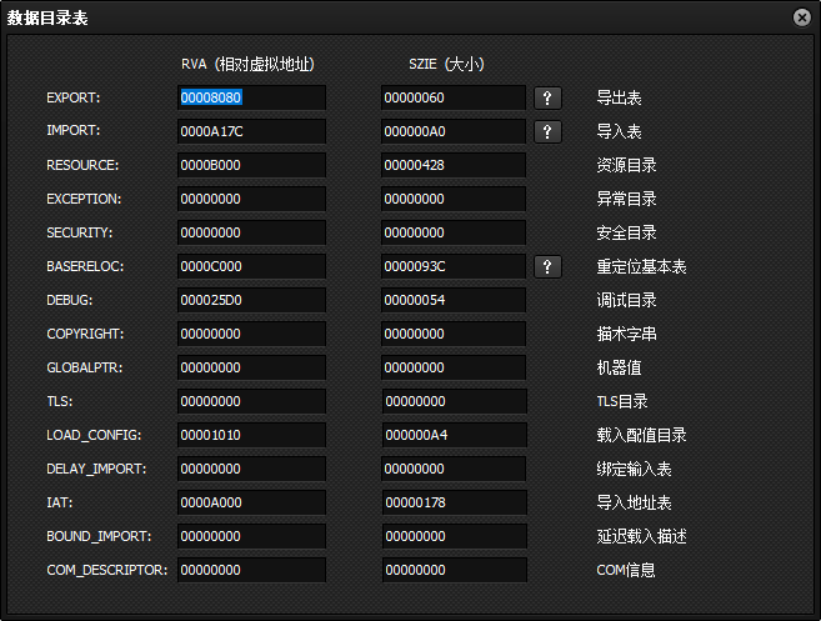Click the 'LOAD_CONFIG:' row label
The width and height of the screenshot is (821, 621).
[x=94, y=435]
